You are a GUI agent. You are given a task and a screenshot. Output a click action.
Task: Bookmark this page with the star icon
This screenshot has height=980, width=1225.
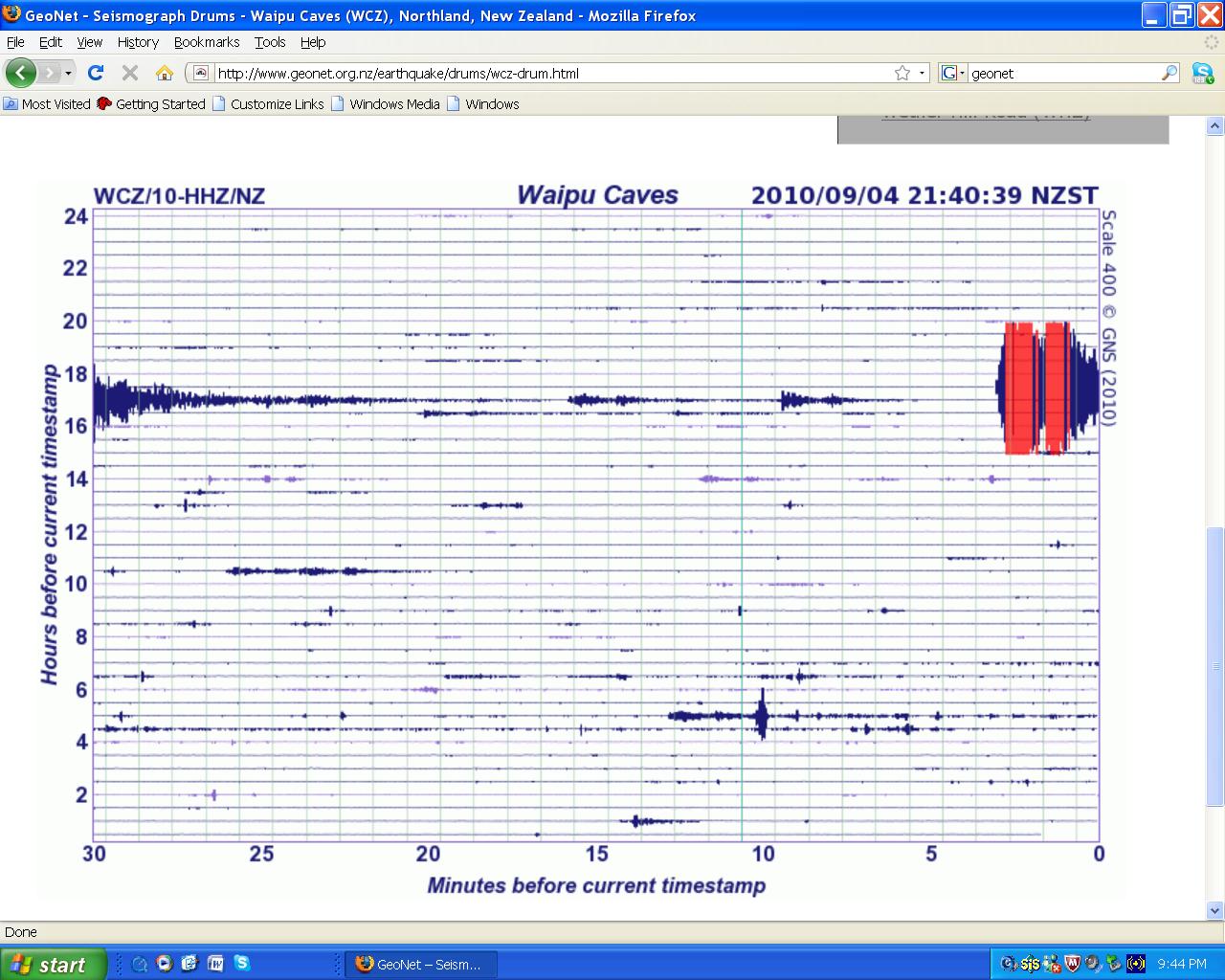[902, 73]
